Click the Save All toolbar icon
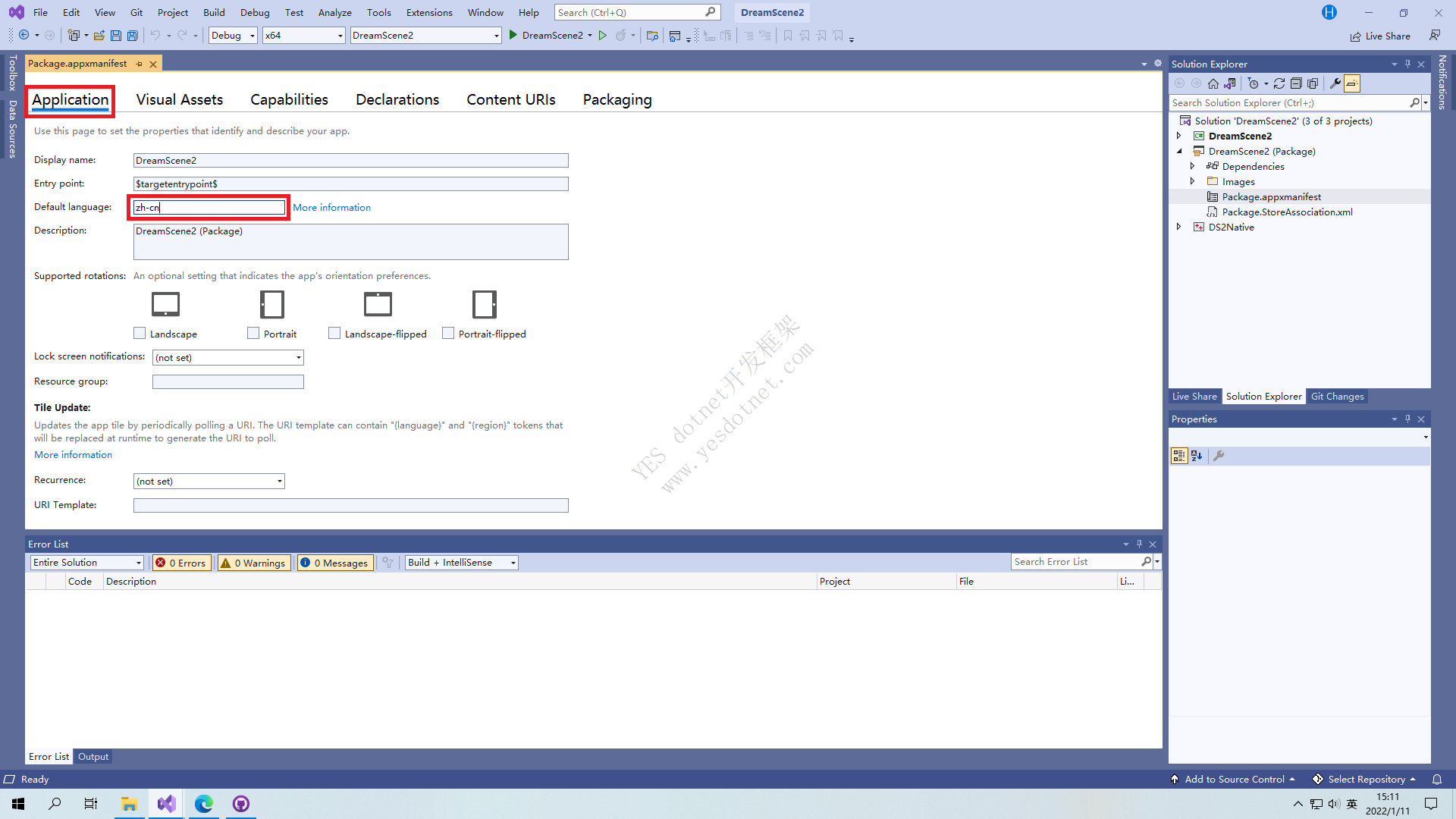The width and height of the screenshot is (1456, 819). [133, 36]
